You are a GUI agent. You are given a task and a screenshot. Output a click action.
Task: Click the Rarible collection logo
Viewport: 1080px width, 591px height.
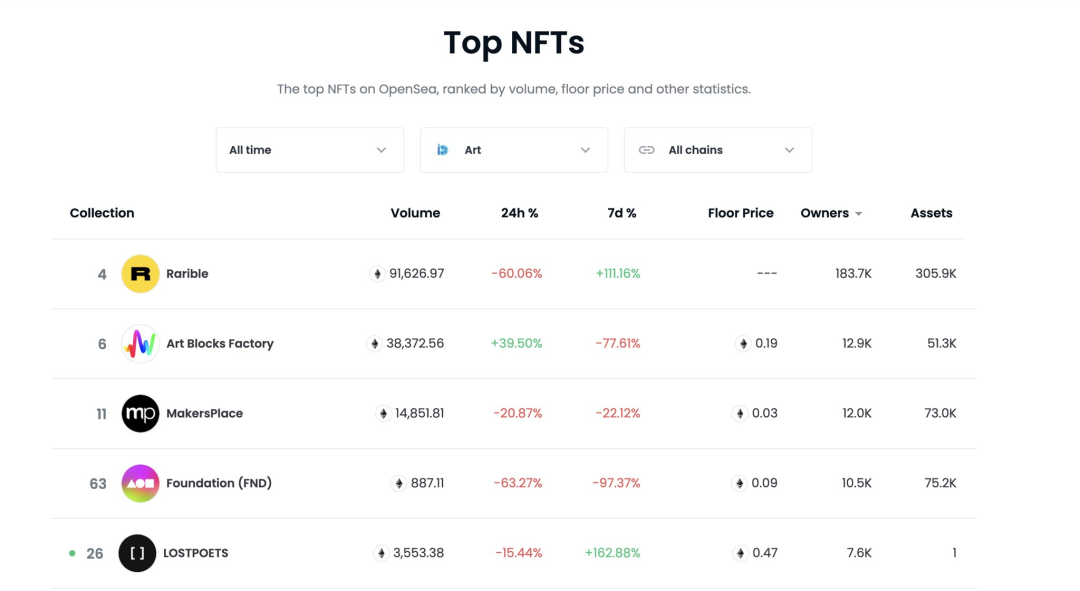point(140,274)
